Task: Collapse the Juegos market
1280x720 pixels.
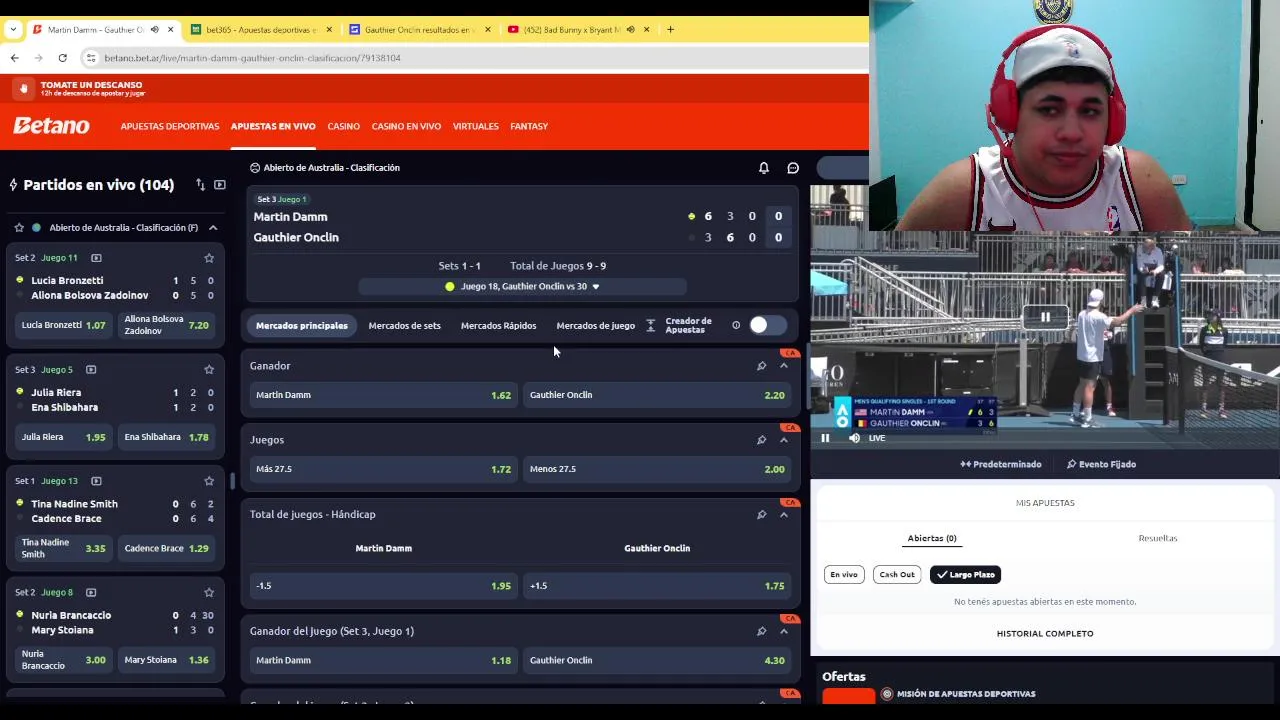Action: click(784, 440)
